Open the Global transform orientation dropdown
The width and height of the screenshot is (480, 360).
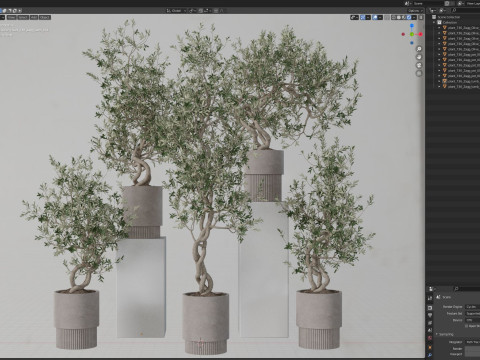pyautogui.click(x=176, y=11)
